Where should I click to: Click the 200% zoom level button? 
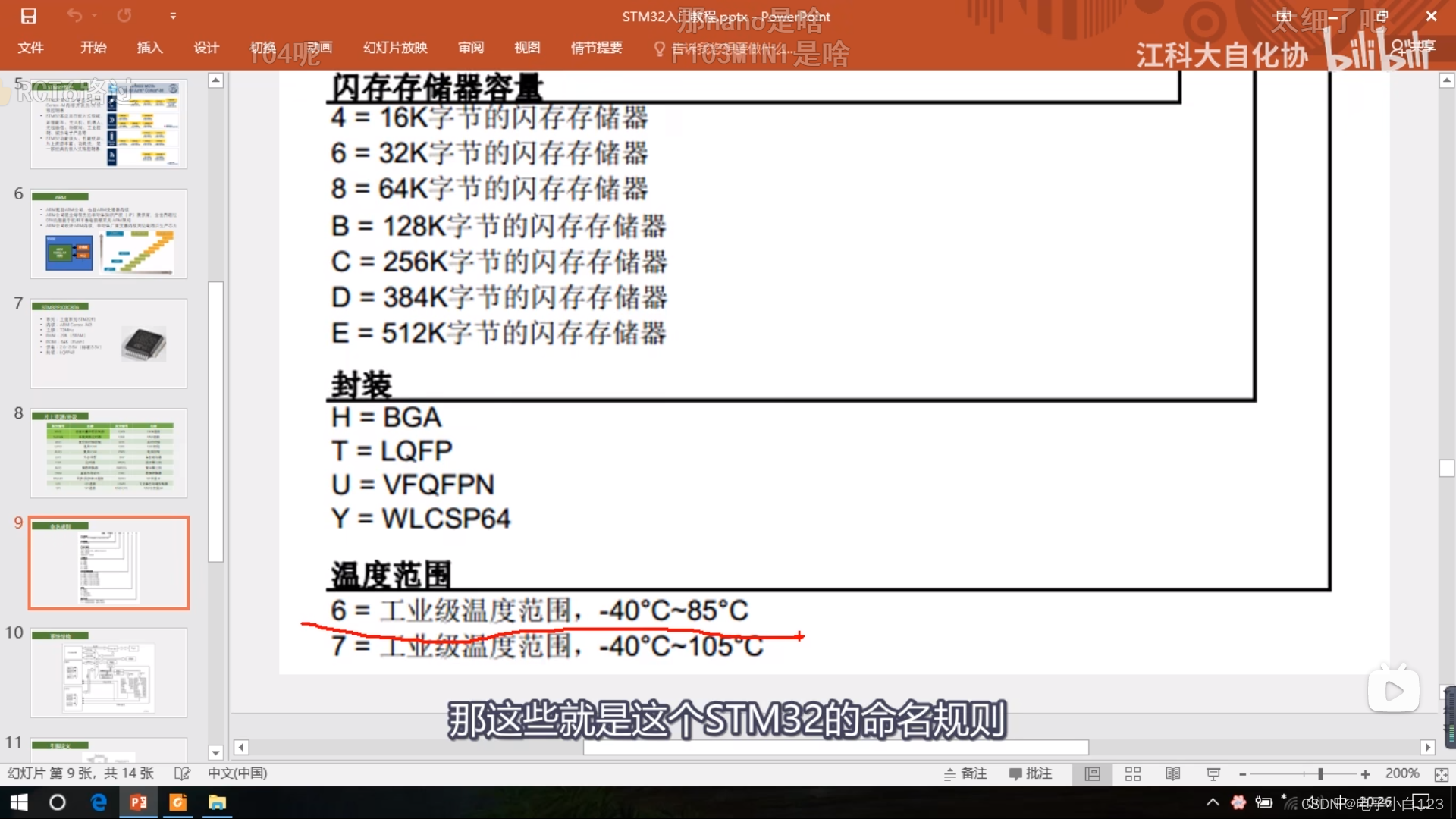1402,773
